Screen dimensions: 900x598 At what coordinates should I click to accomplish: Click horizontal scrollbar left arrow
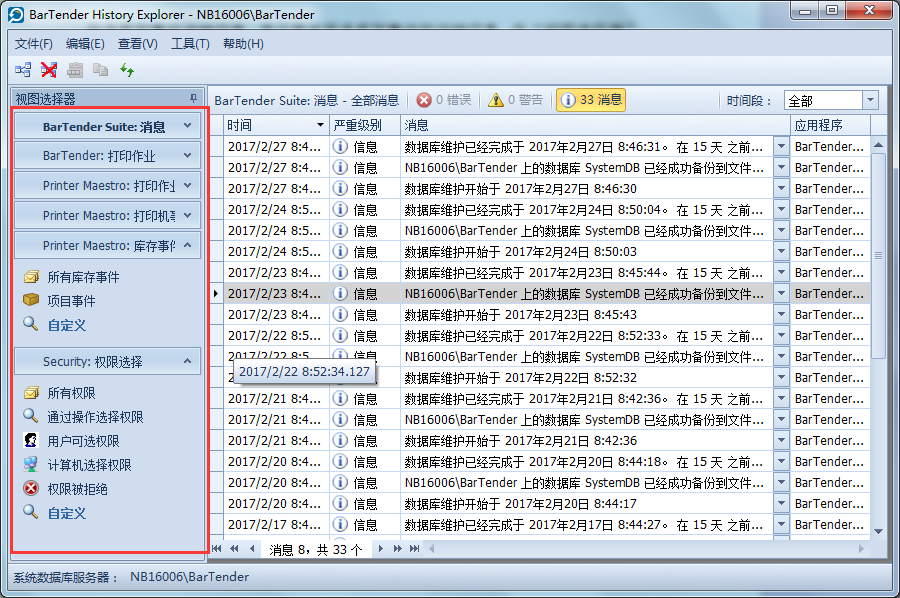(x=432, y=549)
